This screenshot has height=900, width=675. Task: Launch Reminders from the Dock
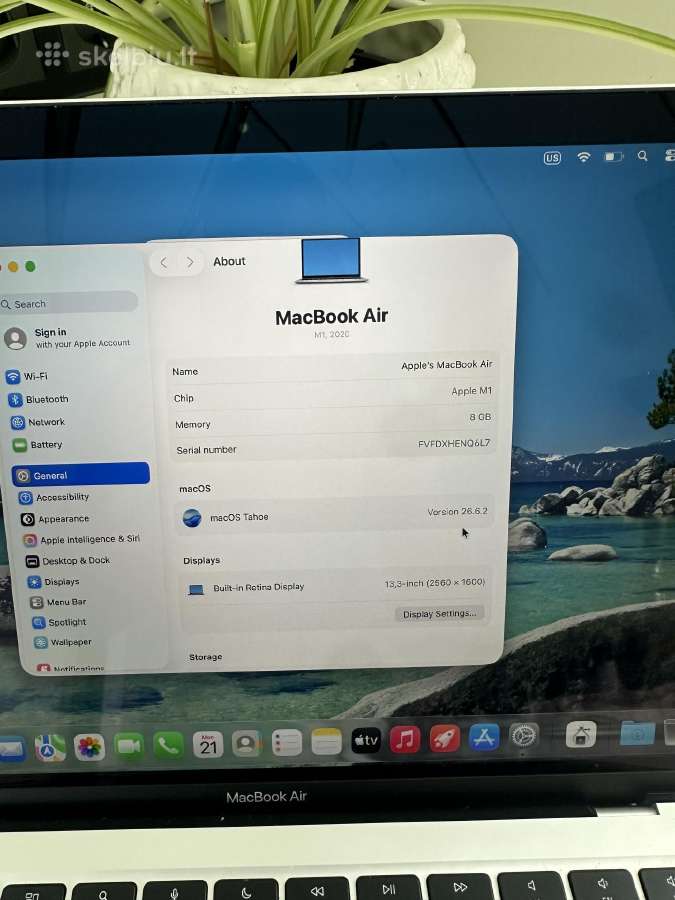coord(286,743)
